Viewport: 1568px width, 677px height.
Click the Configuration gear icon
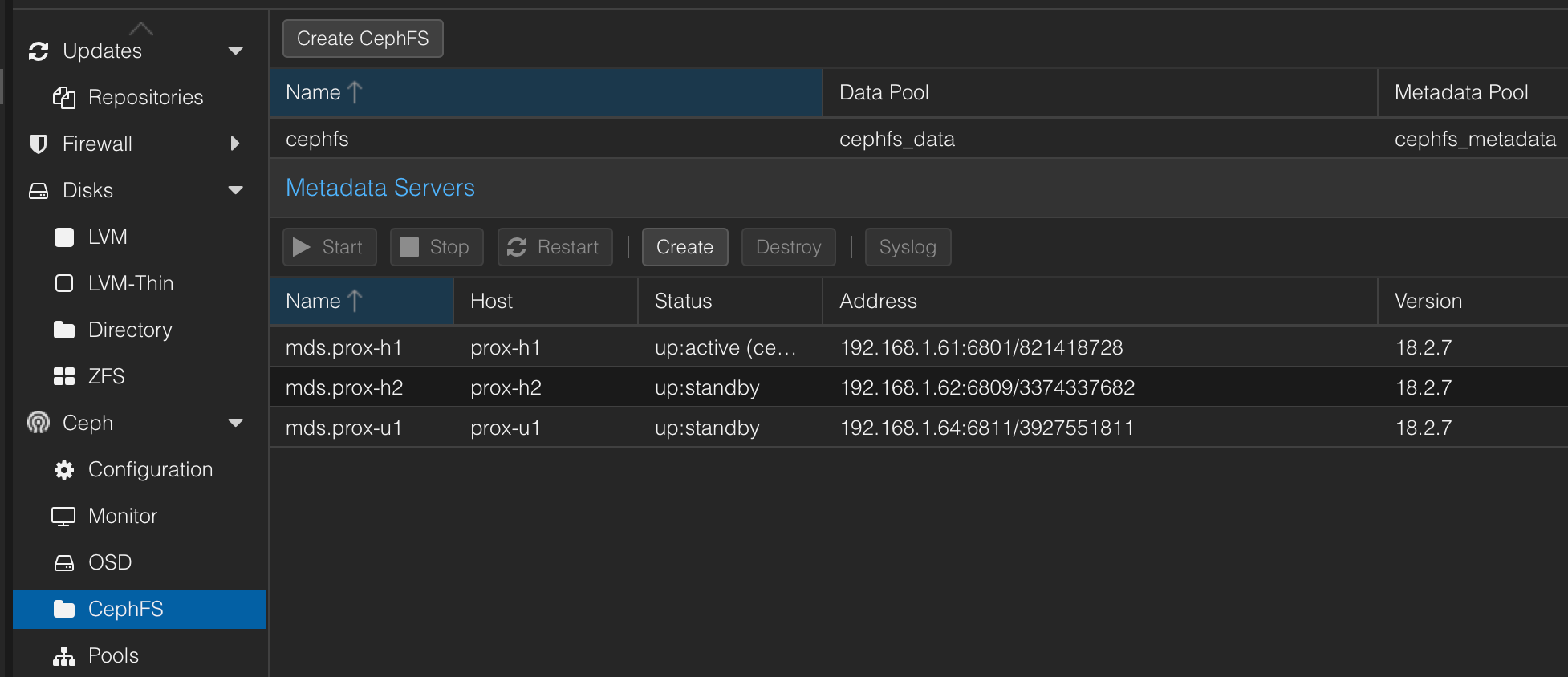click(x=64, y=470)
